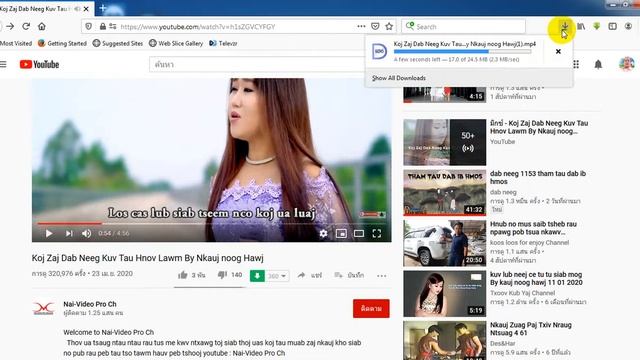View site information via padlock icon
This screenshot has width=640, height=360.
pos(102,27)
